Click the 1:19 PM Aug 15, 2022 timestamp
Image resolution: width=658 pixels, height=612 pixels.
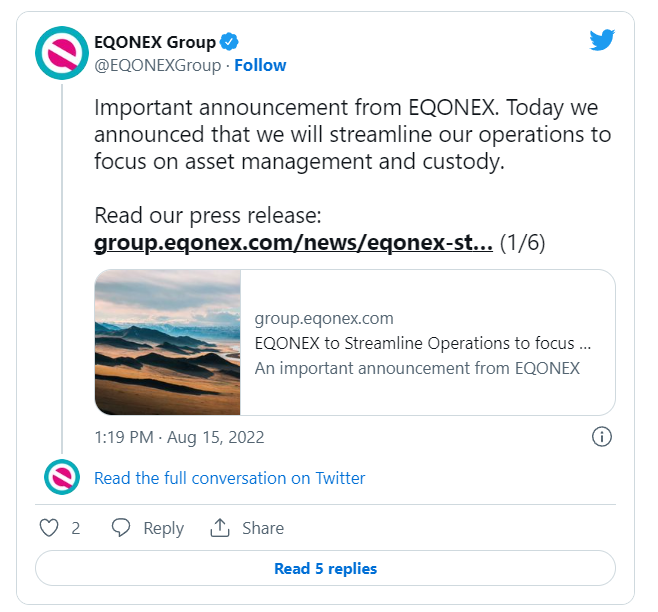(179, 437)
